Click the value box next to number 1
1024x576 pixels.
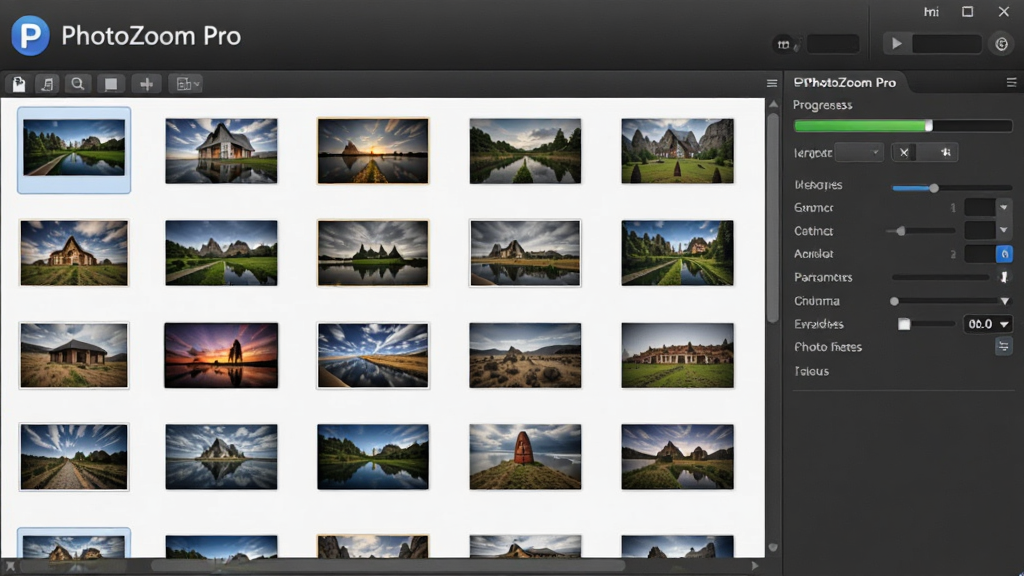(980, 208)
